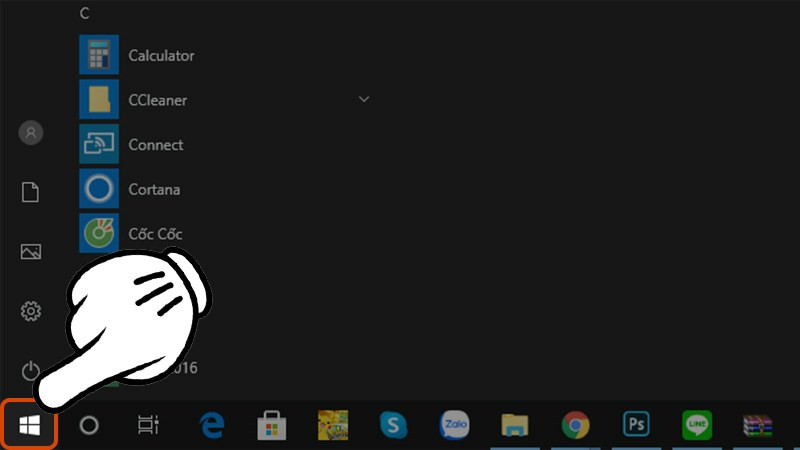The width and height of the screenshot is (800, 450).
Task: Launch WinRAR from the taskbar
Action: (757, 425)
